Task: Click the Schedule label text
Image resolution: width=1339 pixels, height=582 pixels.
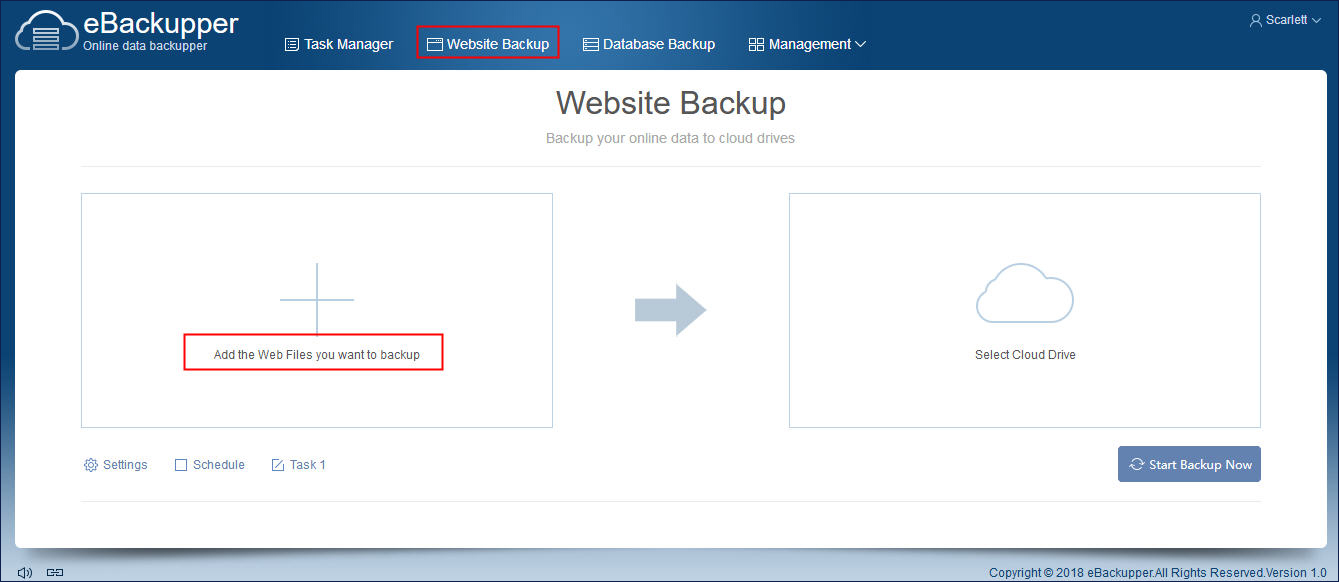Action: [x=219, y=465]
